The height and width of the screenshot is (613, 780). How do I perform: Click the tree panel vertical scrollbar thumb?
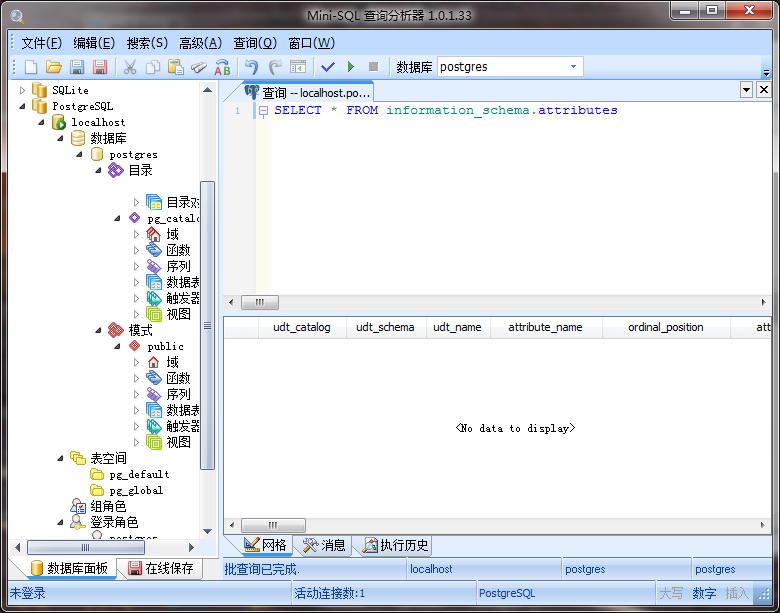click(x=207, y=325)
